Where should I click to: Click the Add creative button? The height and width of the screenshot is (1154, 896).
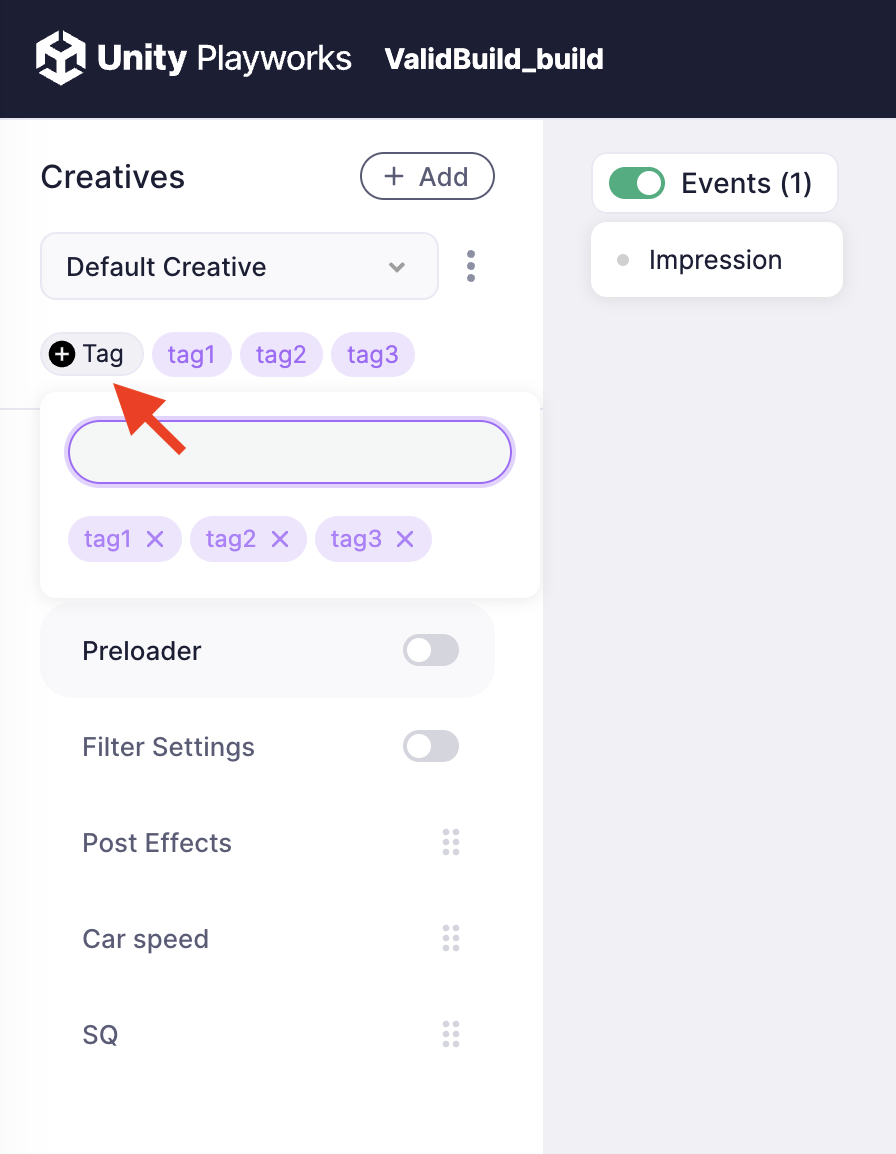427,177
